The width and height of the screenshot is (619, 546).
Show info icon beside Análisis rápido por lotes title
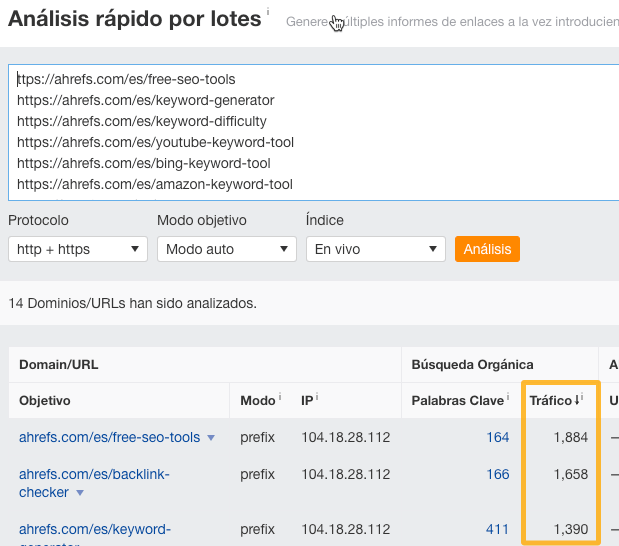click(268, 11)
